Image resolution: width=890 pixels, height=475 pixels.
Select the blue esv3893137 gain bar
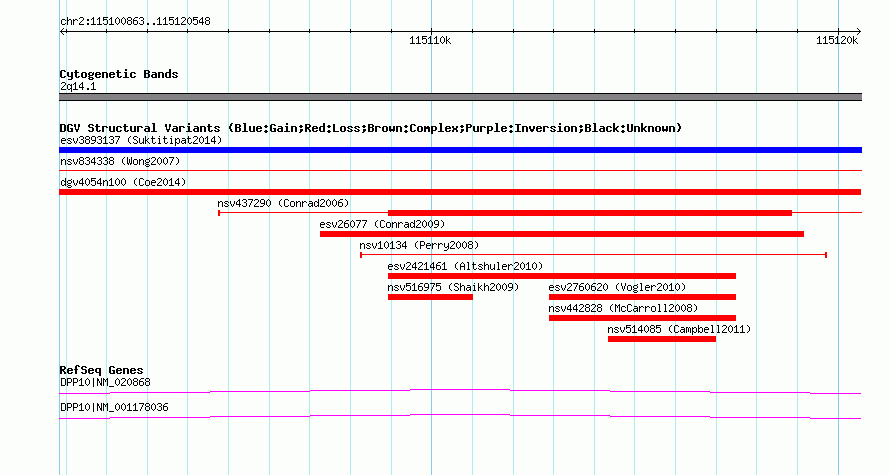pos(460,150)
